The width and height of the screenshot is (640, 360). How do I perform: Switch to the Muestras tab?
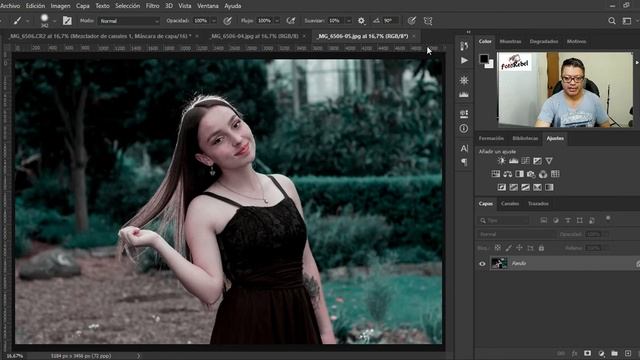point(511,42)
